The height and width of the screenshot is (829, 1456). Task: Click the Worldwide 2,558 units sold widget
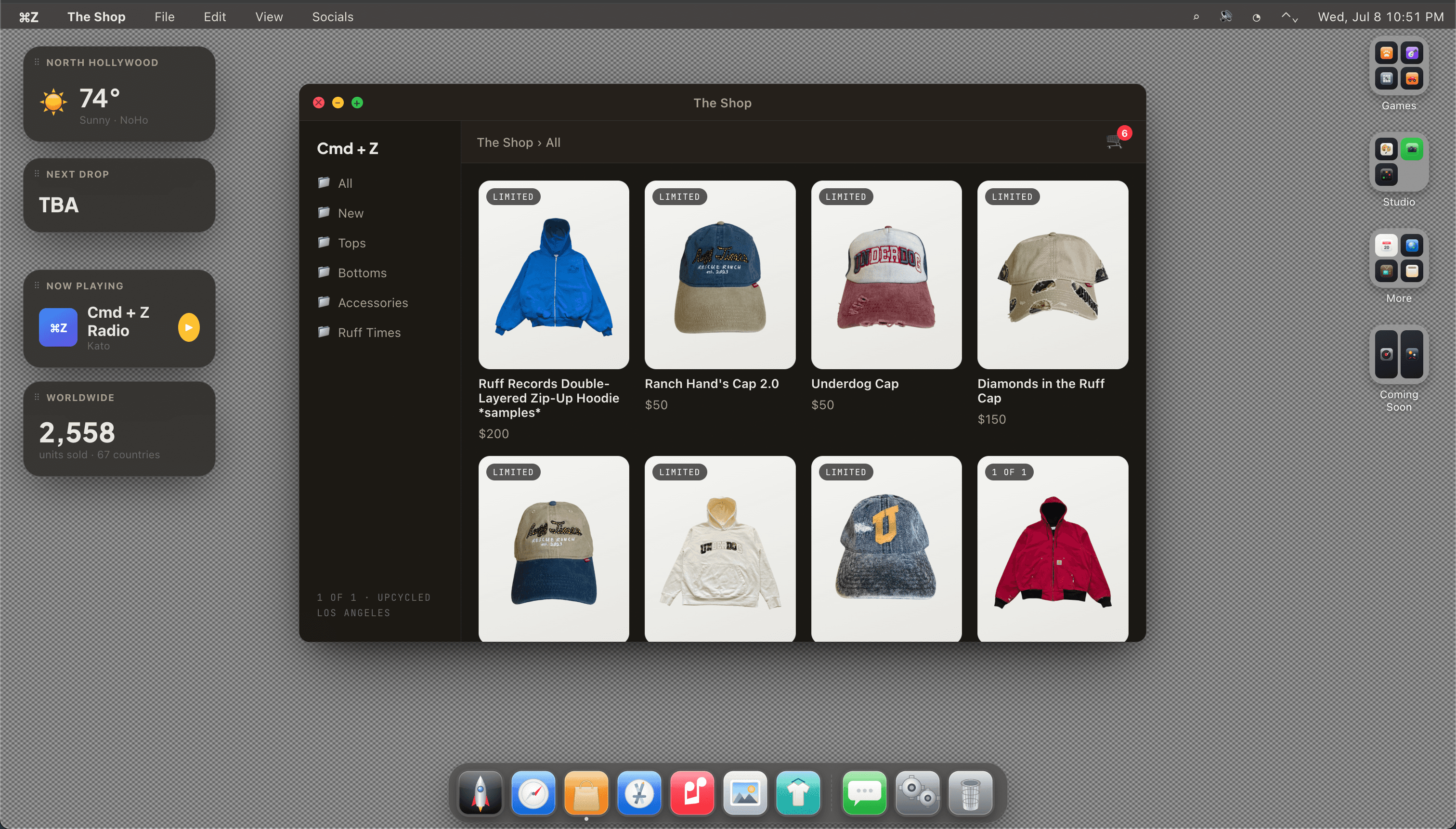pos(119,429)
